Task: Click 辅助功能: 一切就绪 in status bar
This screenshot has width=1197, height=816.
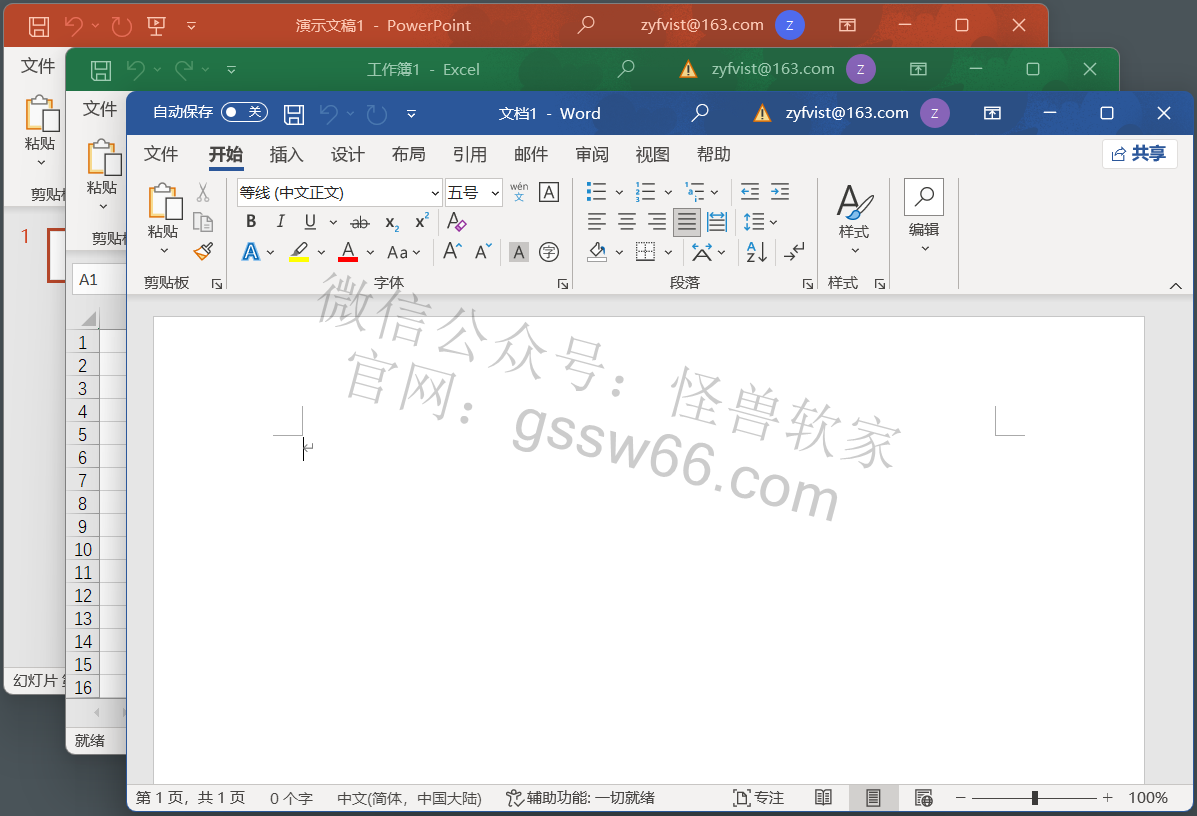Action: pyautogui.click(x=580, y=798)
